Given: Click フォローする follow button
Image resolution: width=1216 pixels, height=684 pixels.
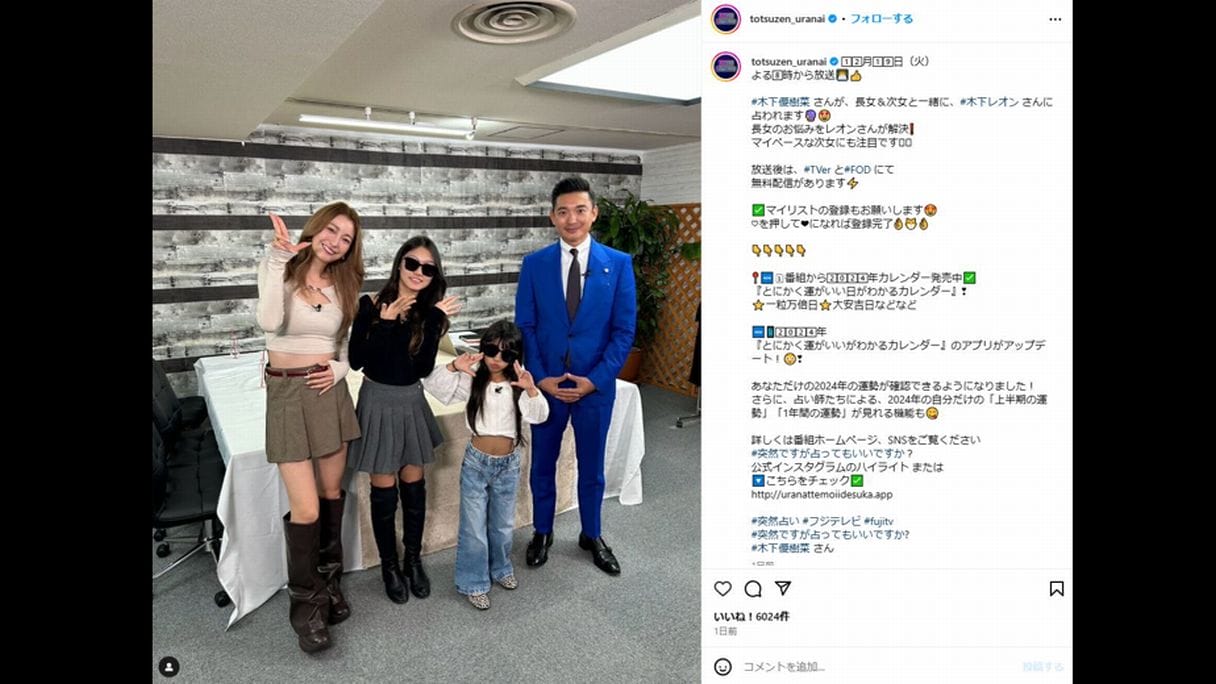Looking at the screenshot, I should [x=881, y=19].
